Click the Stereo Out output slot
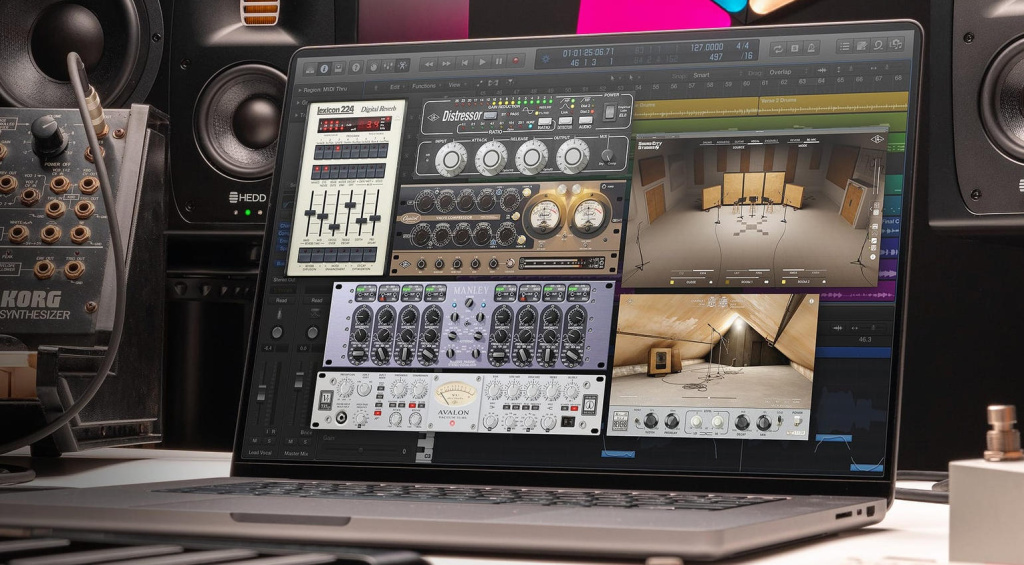 285,280
